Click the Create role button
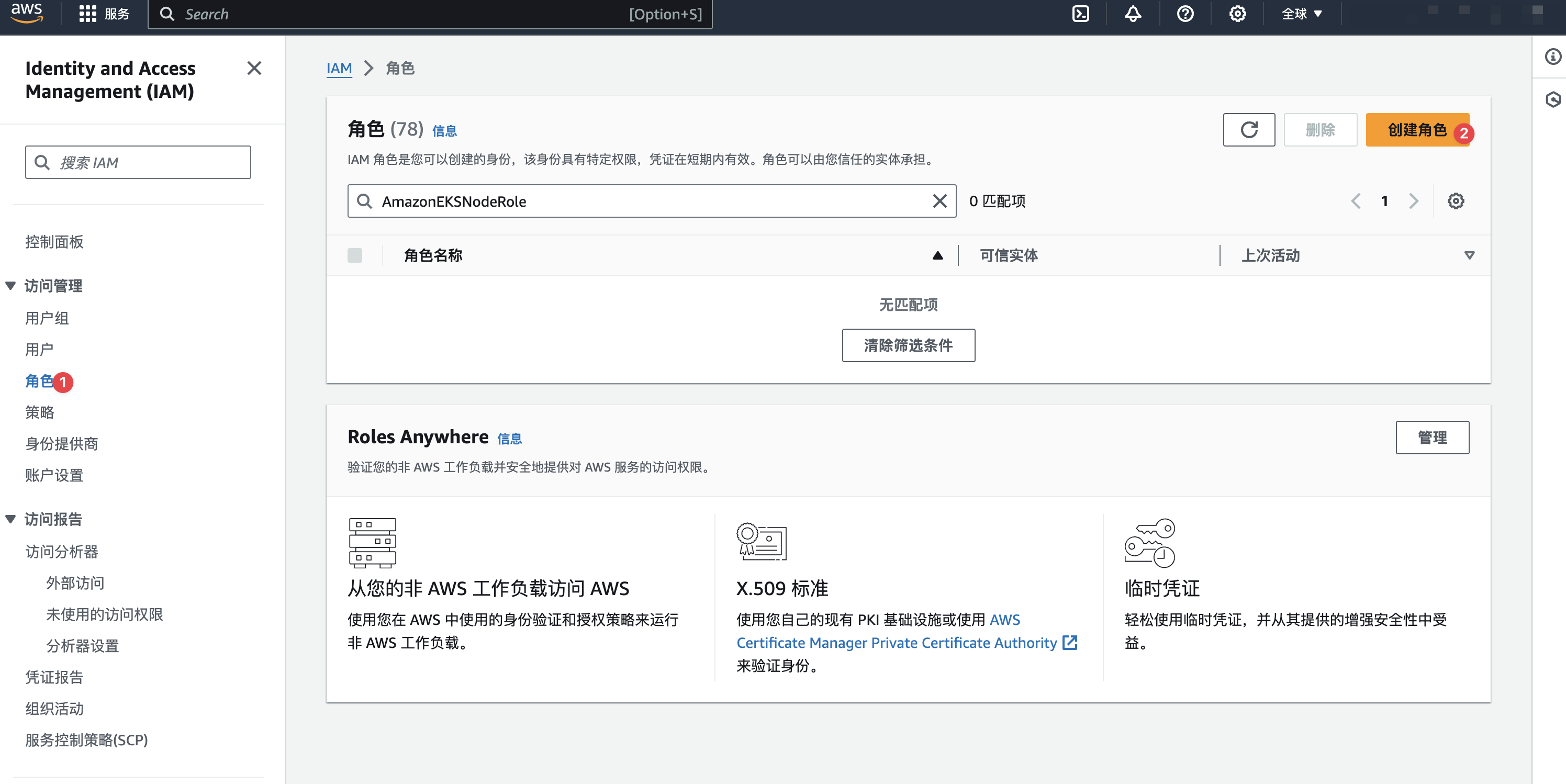The width and height of the screenshot is (1566, 784). pyautogui.click(x=1417, y=129)
